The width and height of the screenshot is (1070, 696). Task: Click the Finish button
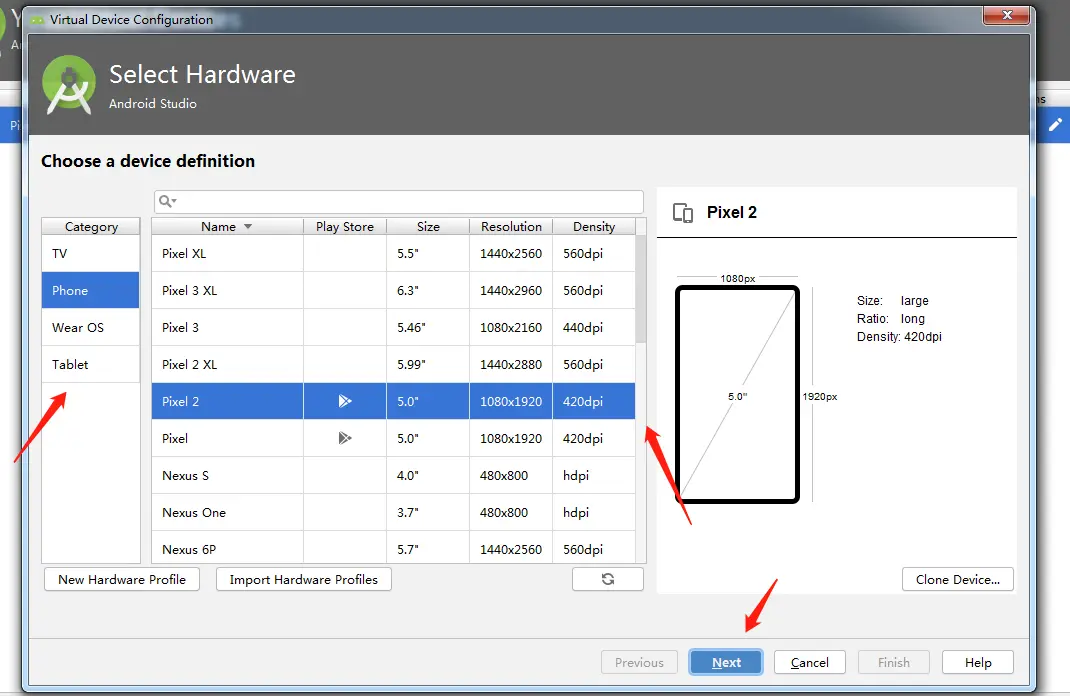click(x=894, y=663)
